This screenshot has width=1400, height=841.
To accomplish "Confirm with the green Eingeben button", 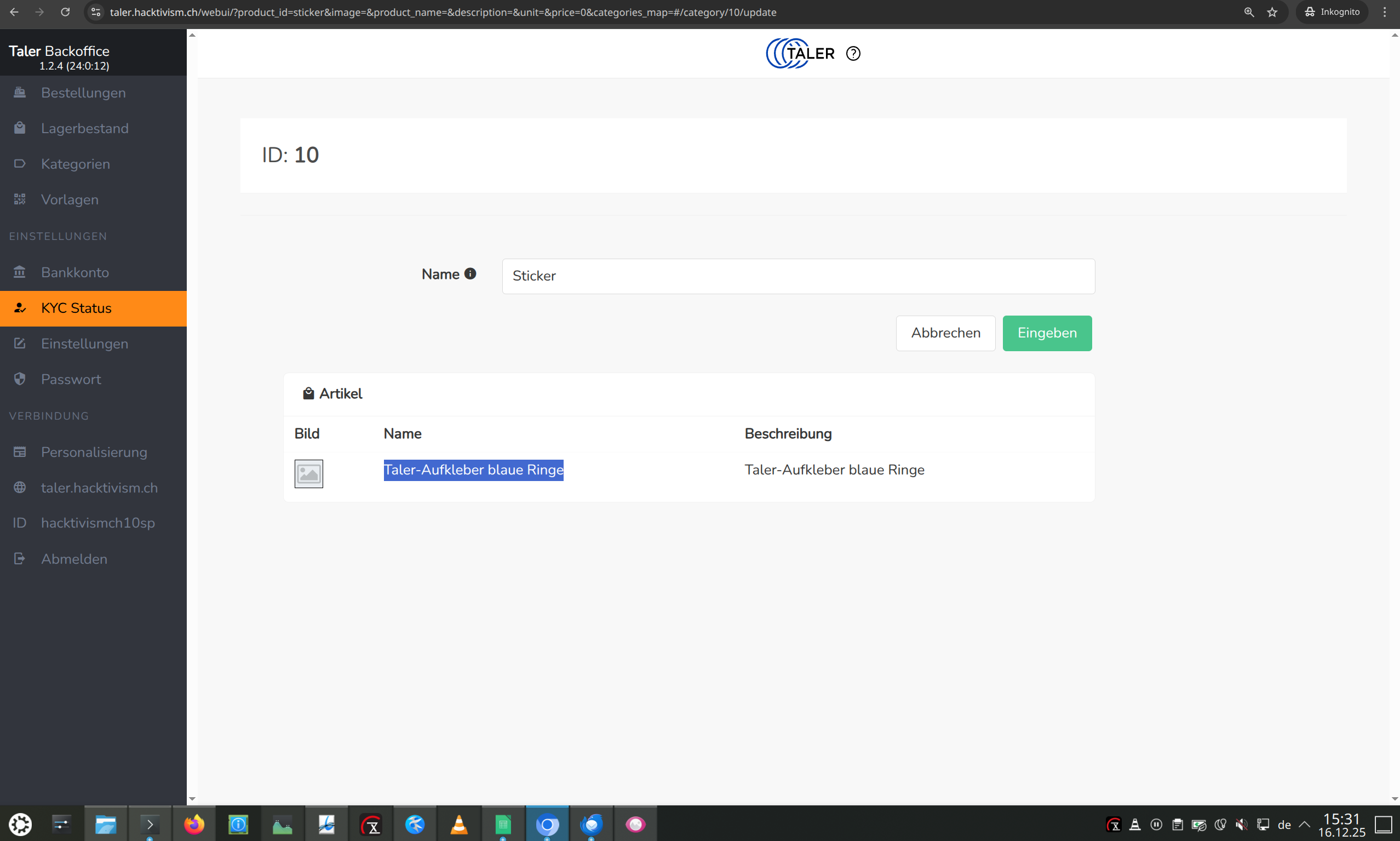I will click(x=1047, y=333).
